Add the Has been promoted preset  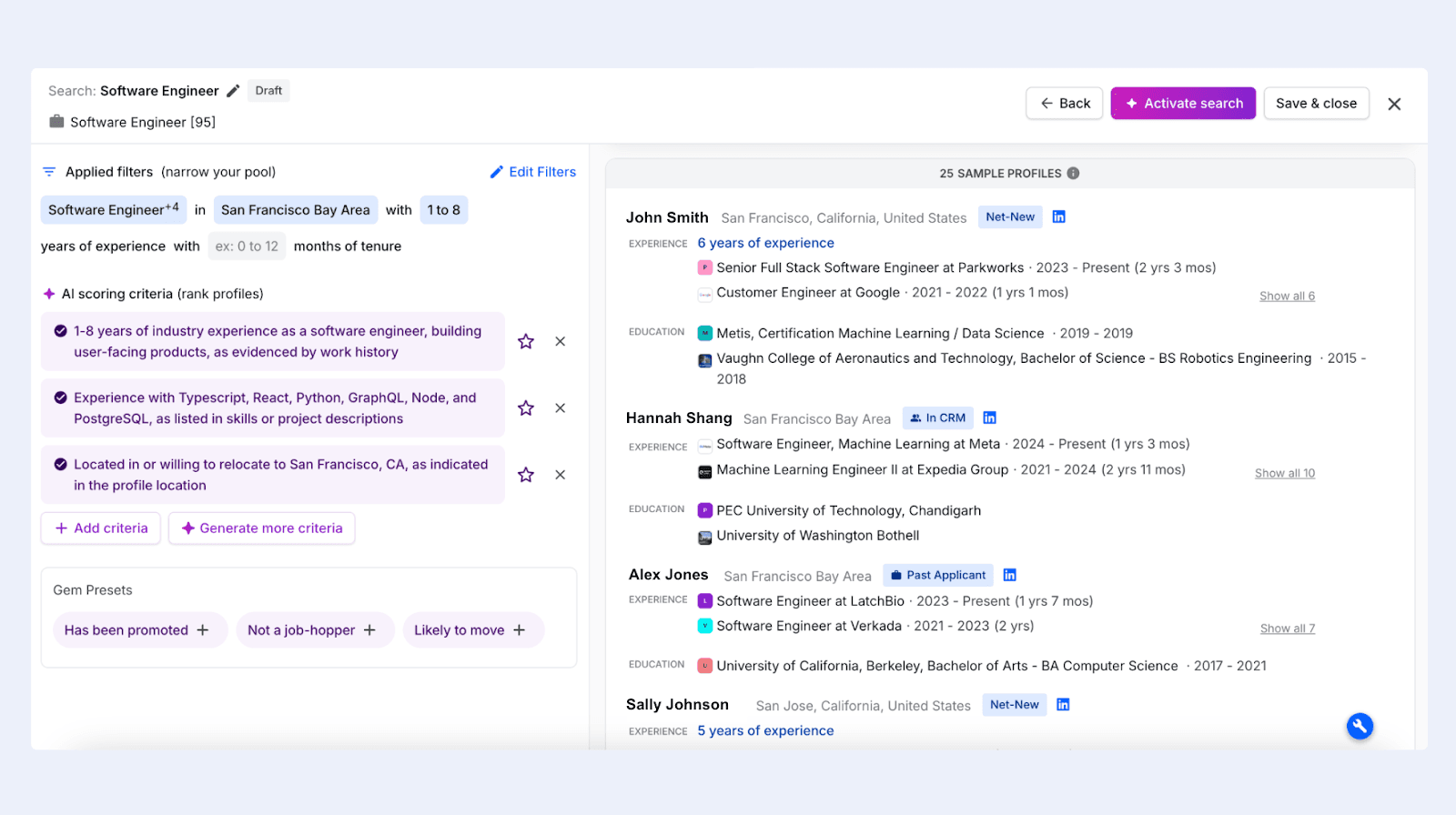[x=140, y=630]
